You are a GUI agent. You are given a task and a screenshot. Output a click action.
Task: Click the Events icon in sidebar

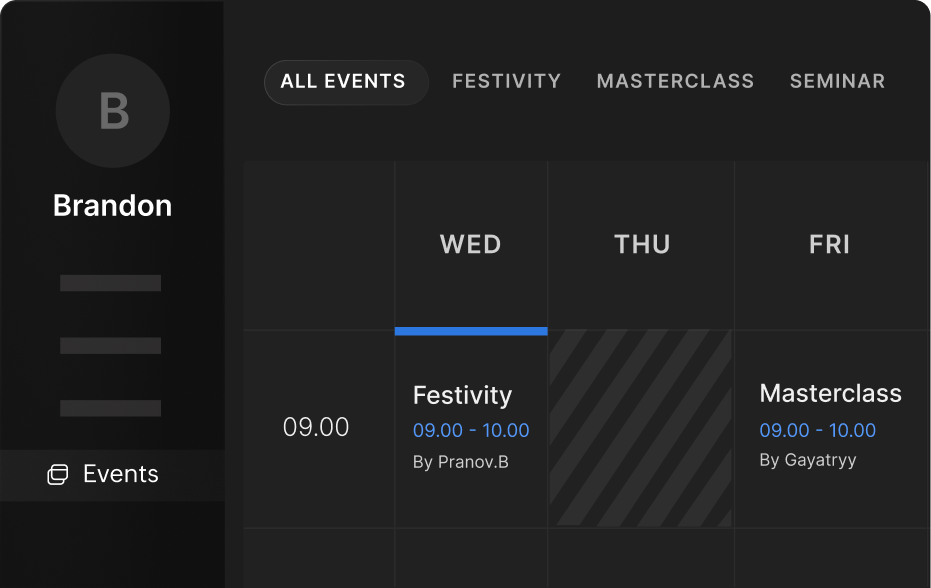[58, 475]
